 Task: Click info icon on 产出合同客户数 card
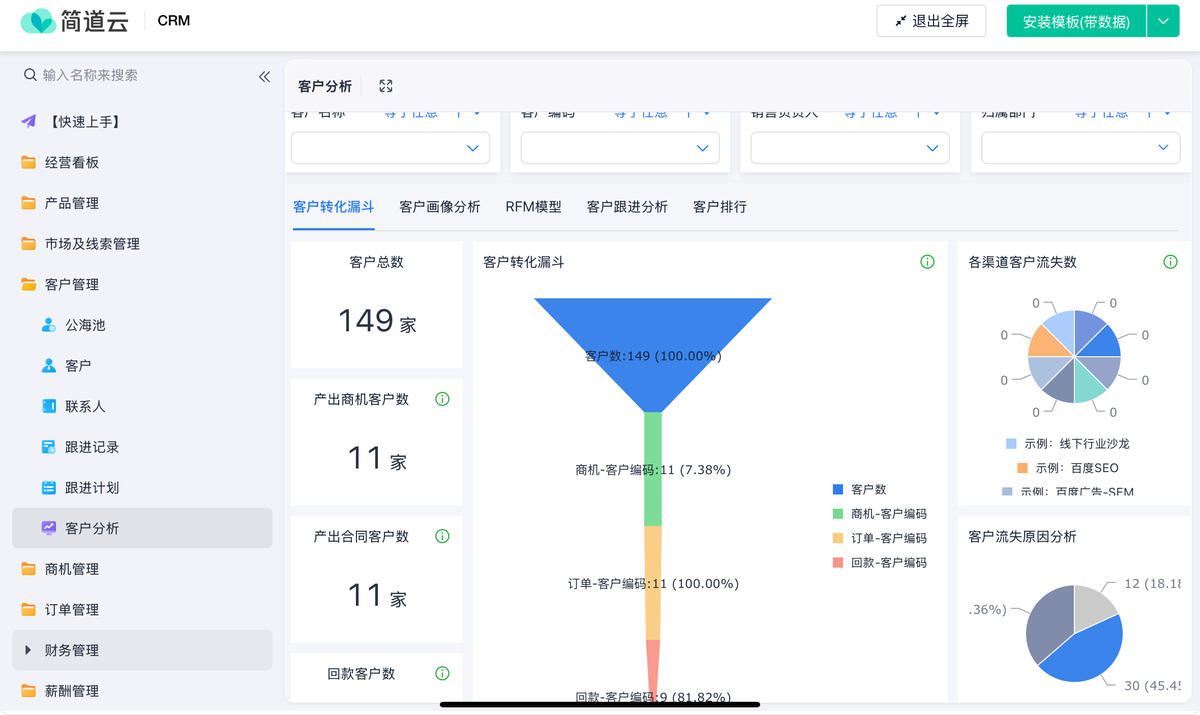coord(442,536)
